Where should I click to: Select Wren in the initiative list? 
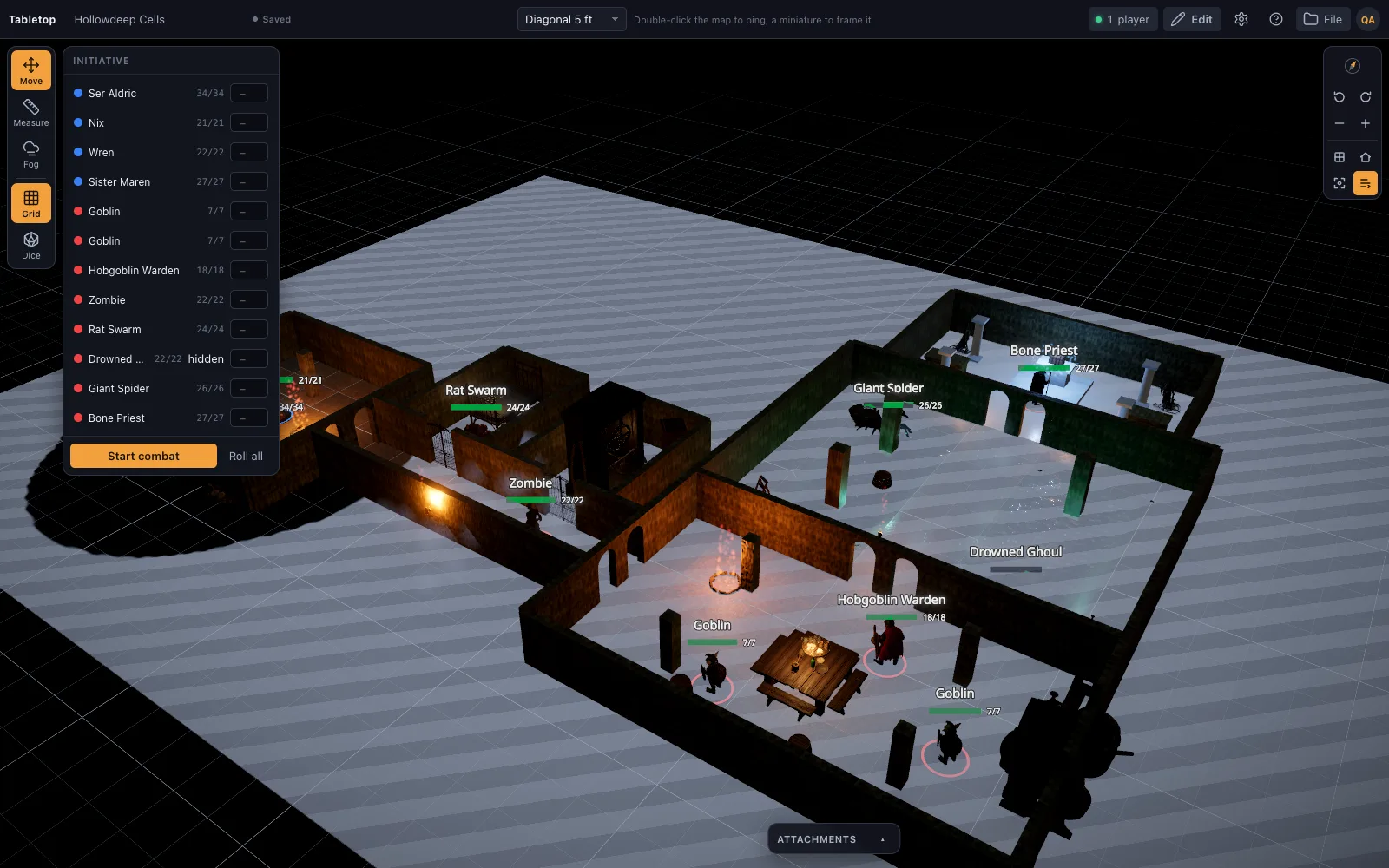[x=171, y=152]
